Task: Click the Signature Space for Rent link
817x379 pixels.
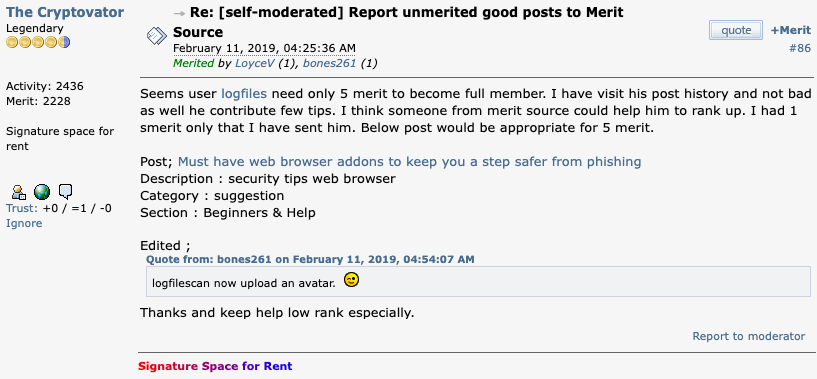Action: pyautogui.click(x=215, y=366)
